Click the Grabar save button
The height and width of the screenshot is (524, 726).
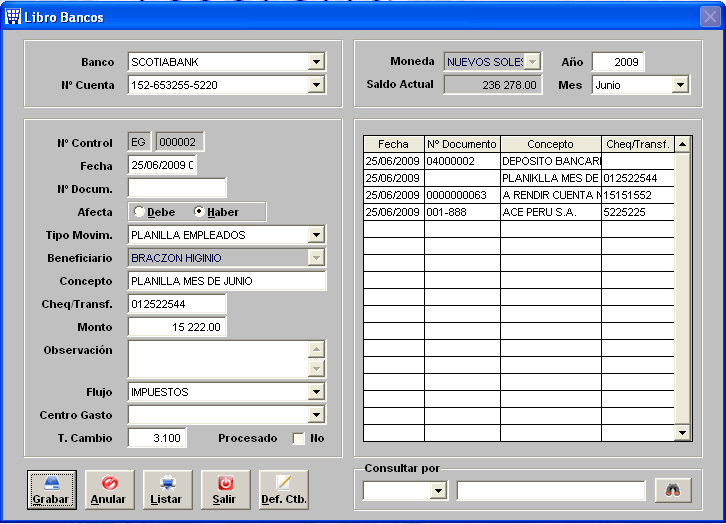(51, 490)
